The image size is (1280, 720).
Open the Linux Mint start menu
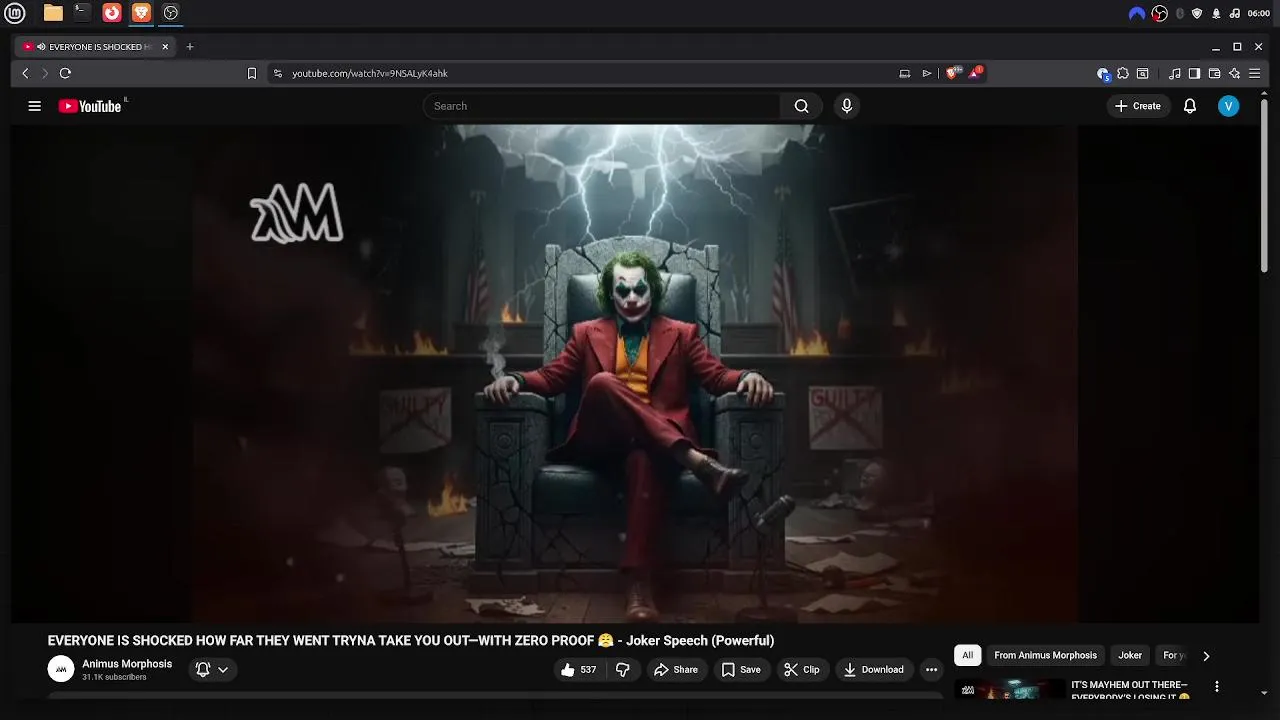[x=15, y=13]
